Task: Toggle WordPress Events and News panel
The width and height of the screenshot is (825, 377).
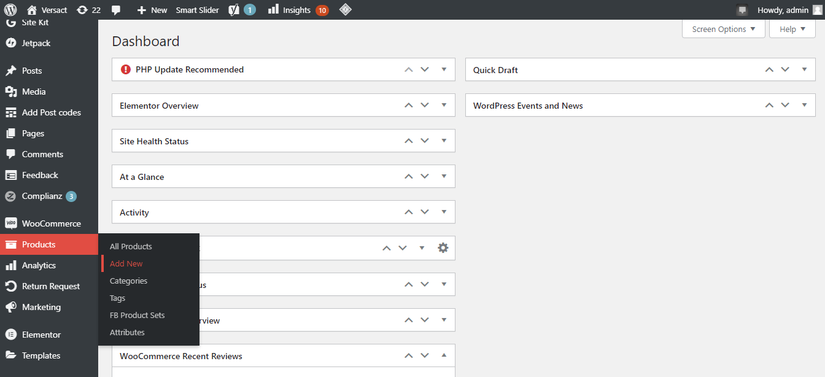Action: pyautogui.click(x=804, y=105)
